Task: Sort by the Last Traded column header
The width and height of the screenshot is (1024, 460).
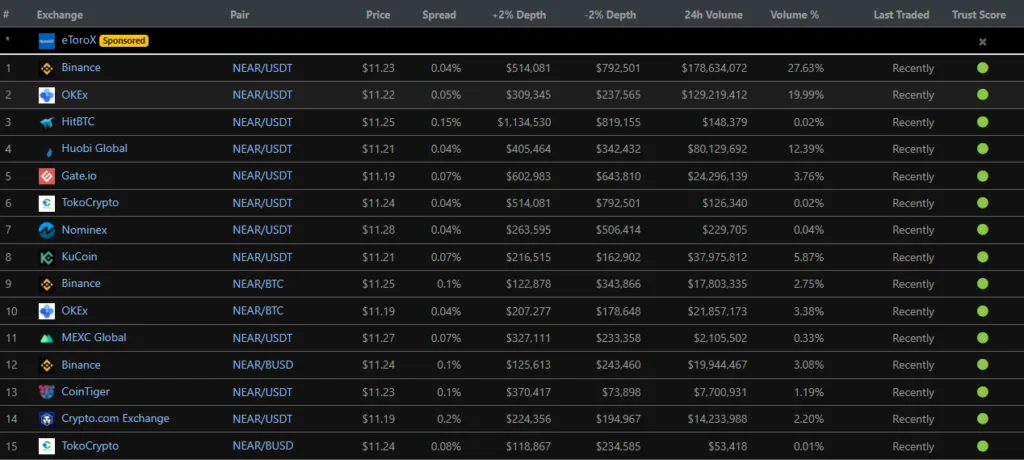Action: pos(901,14)
